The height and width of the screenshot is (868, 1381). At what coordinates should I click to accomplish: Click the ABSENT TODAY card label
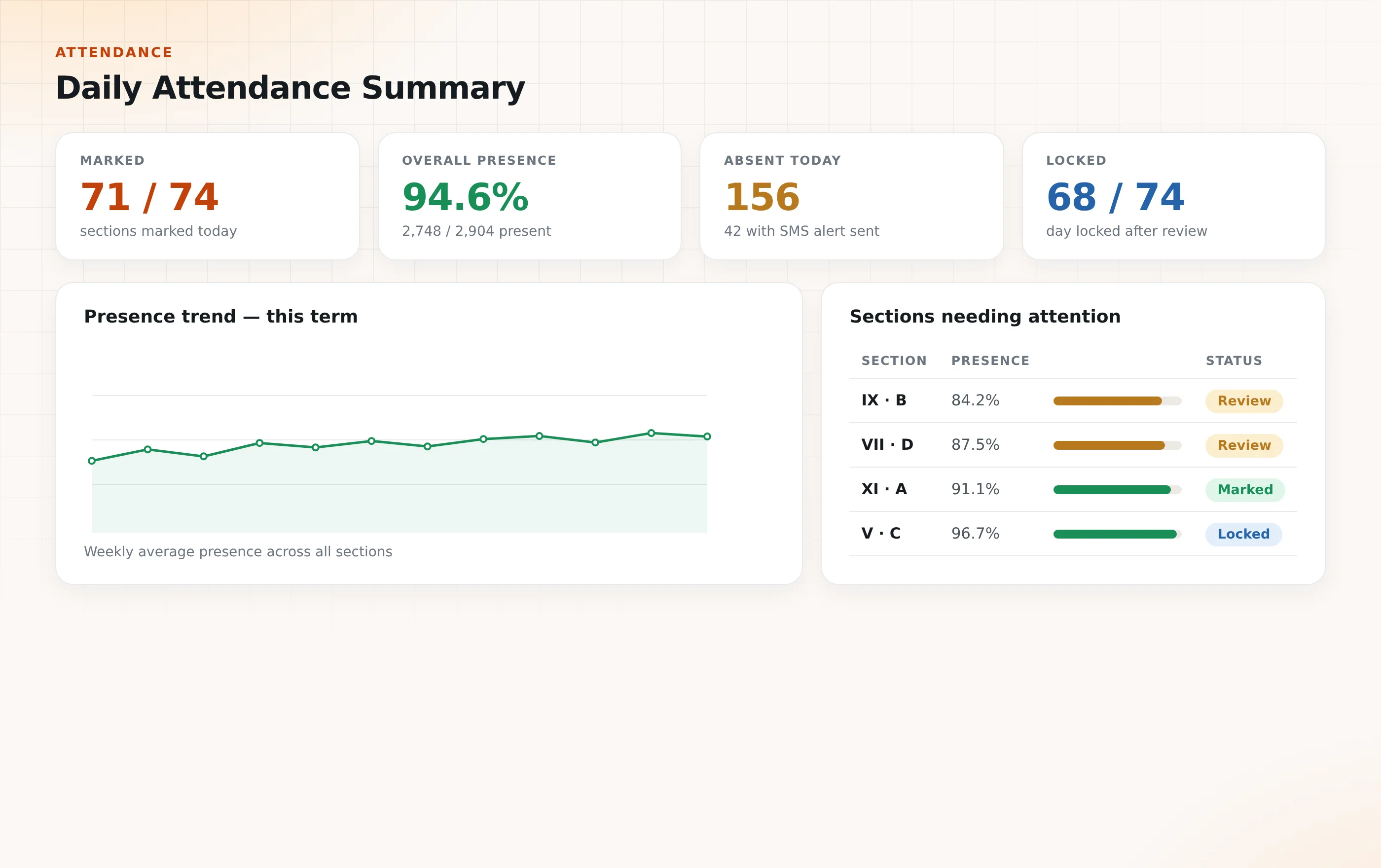782,160
